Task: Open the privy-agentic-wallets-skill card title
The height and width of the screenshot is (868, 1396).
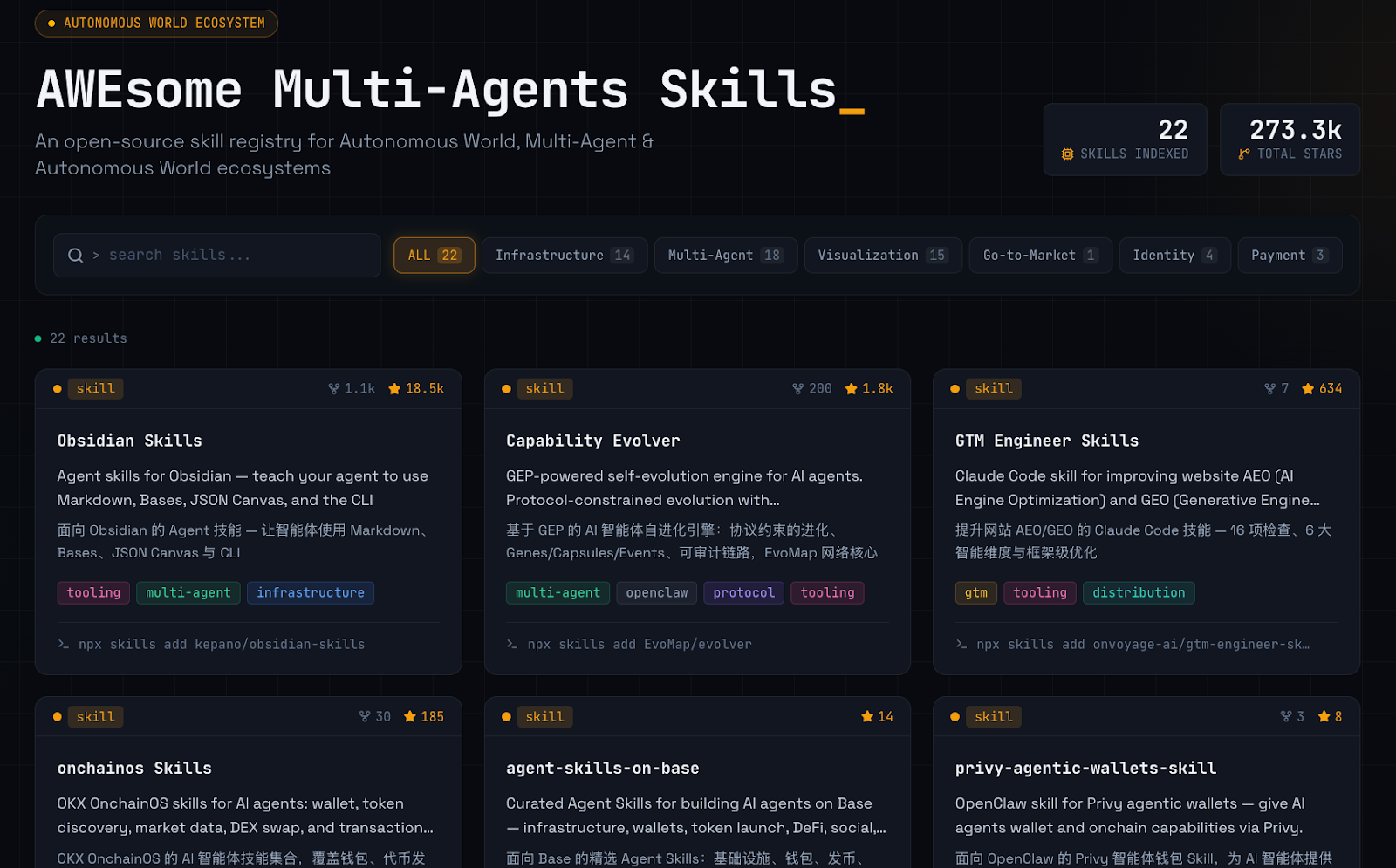Action: 1086,769
